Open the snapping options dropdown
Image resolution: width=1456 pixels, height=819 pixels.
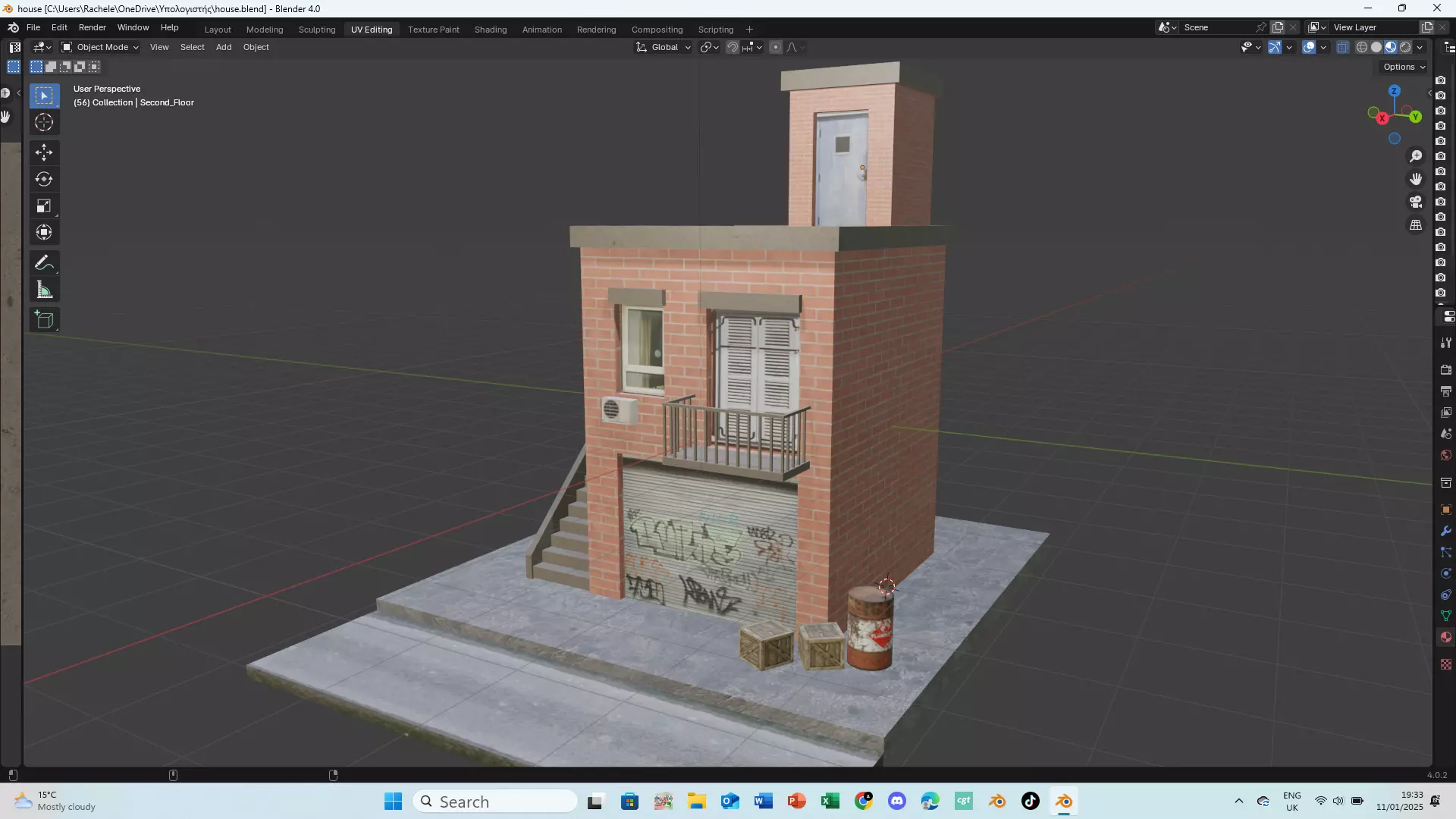click(752, 47)
